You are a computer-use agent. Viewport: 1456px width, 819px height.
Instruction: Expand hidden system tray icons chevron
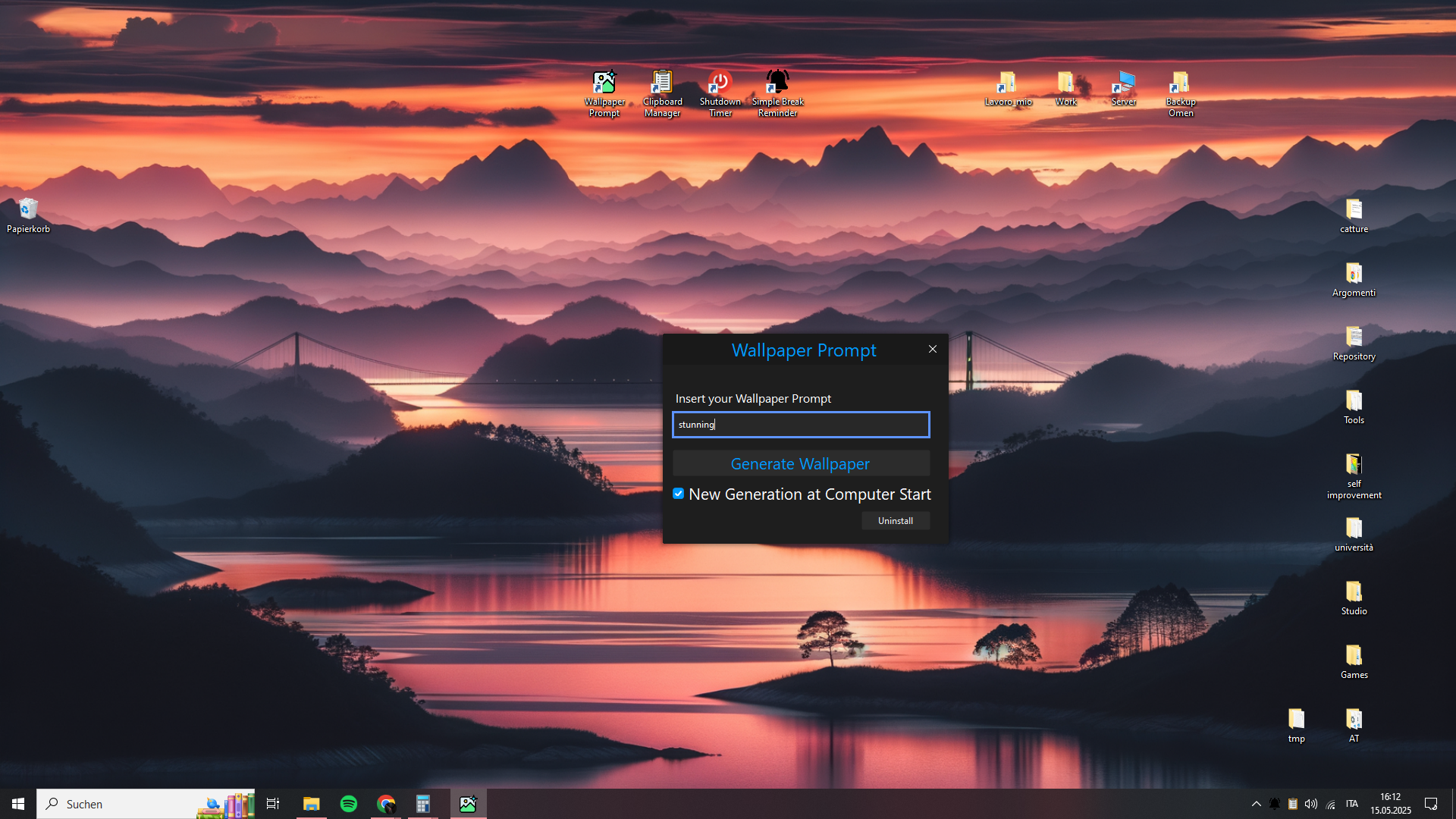(x=1256, y=804)
